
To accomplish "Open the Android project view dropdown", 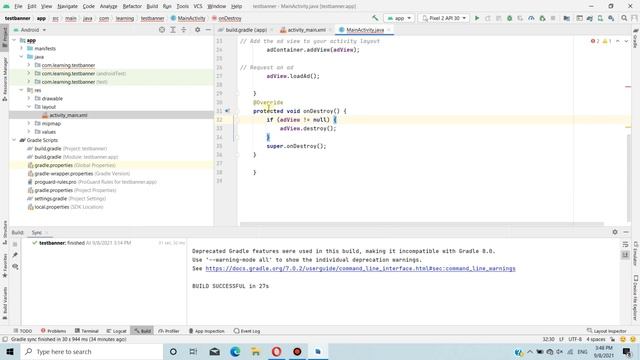I will [30, 30].
